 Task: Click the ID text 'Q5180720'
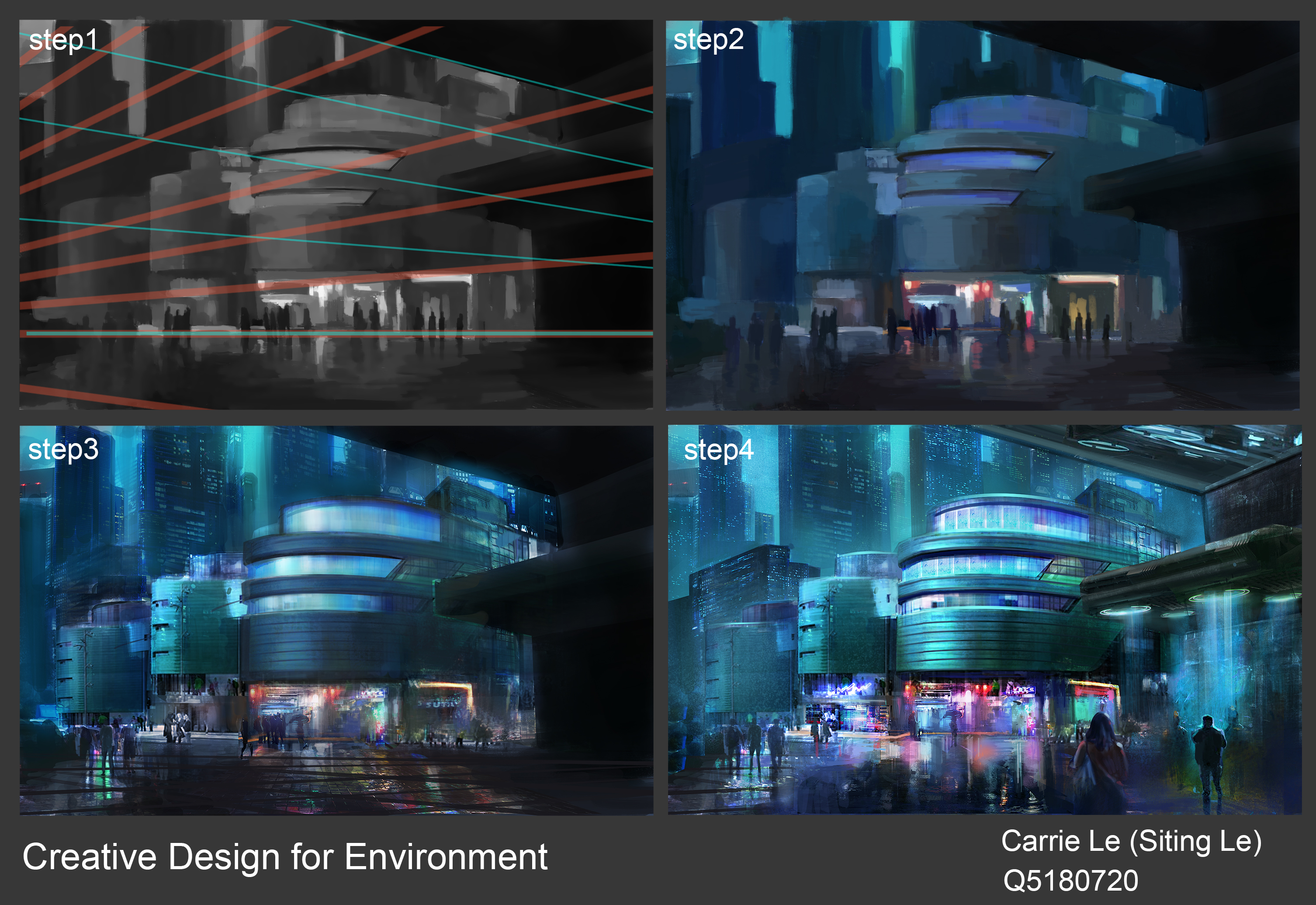(x=1070, y=881)
